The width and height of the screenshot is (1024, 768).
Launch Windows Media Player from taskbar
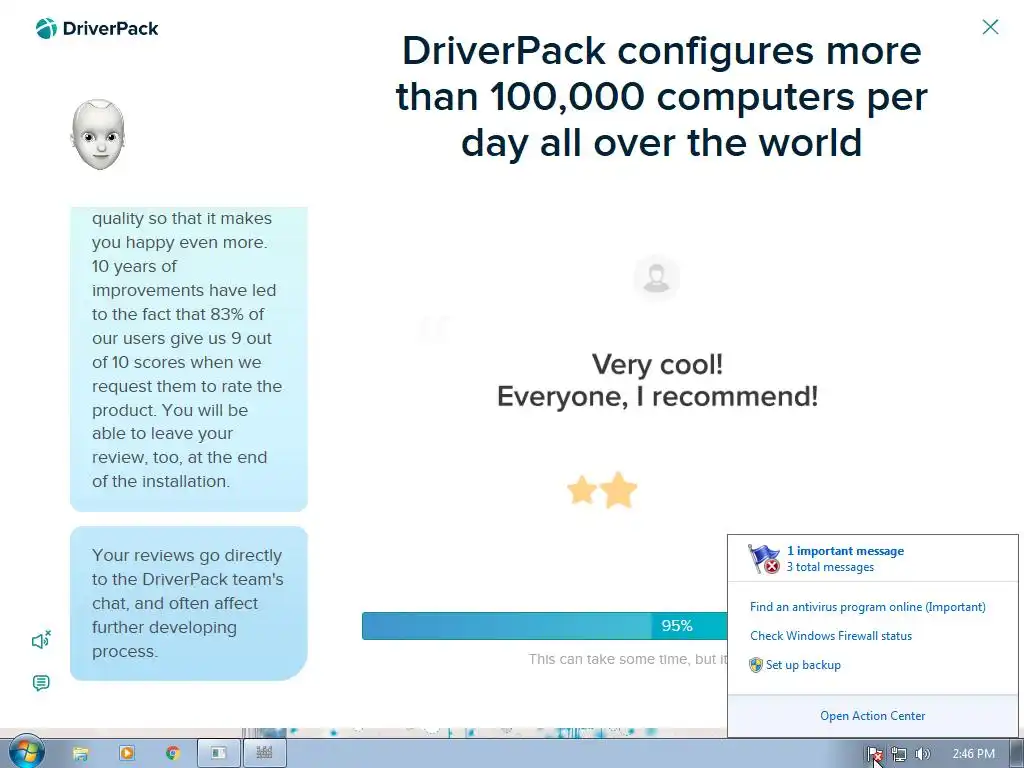tap(127, 753)
